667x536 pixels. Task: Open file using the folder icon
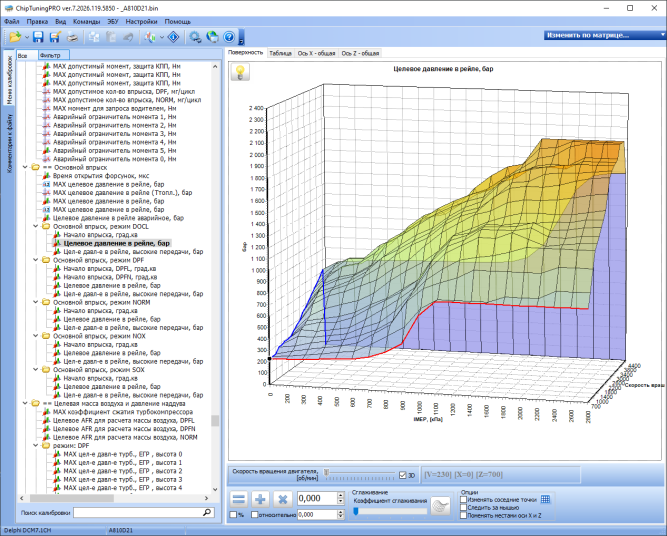[15, 37]
